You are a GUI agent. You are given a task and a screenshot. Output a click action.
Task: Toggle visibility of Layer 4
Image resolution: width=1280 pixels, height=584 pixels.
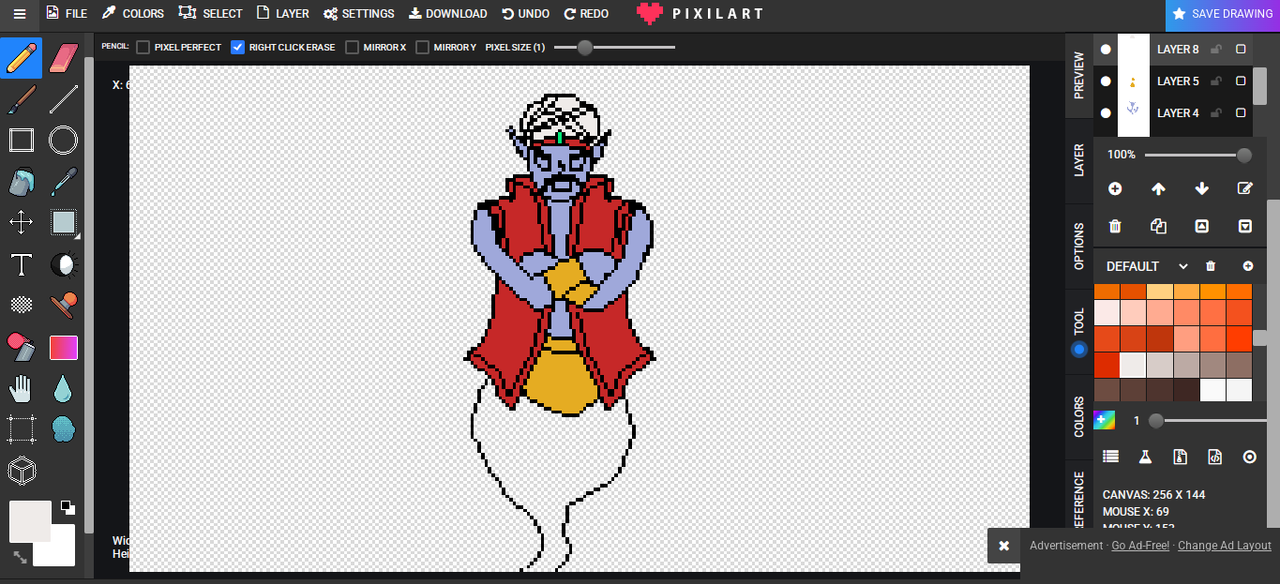point(1106,113)
